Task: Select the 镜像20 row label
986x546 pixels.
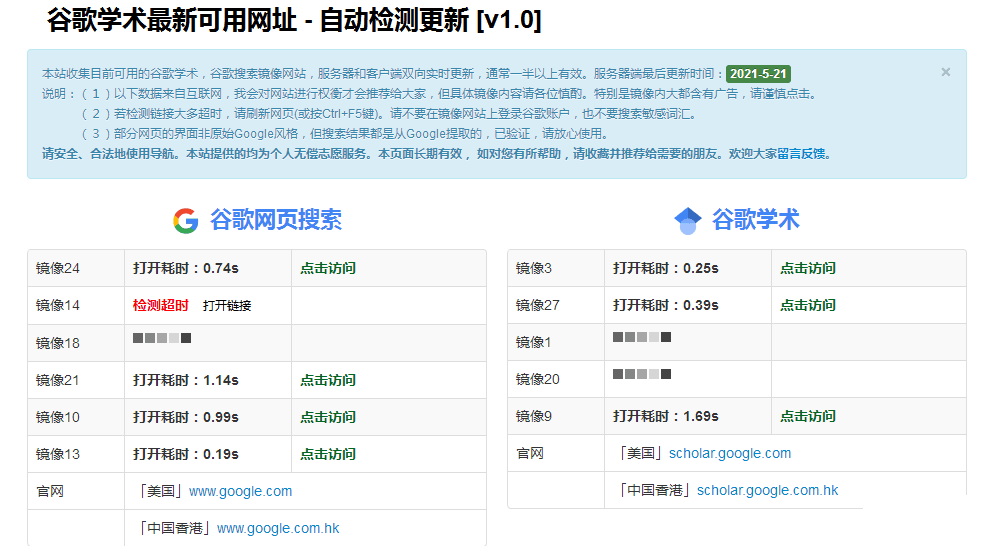Action: (x=538, y=380)
